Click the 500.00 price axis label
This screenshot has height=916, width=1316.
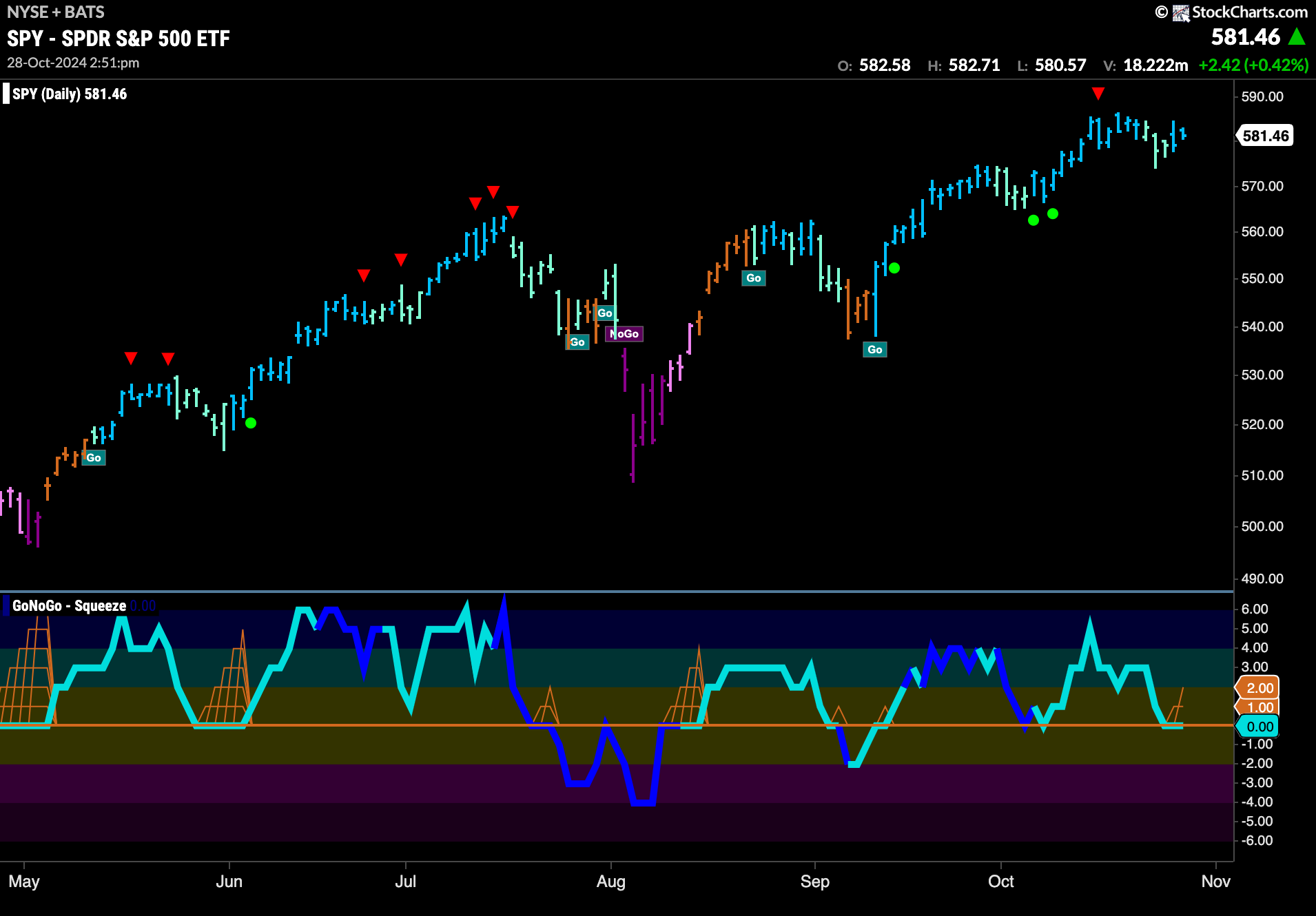1262,526
